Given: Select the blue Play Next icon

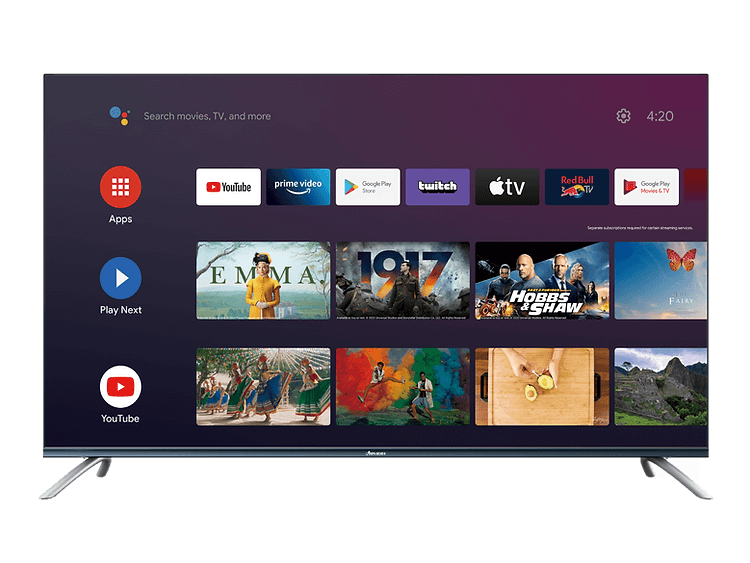Looking at the screenshot, I should click(120, 278).
